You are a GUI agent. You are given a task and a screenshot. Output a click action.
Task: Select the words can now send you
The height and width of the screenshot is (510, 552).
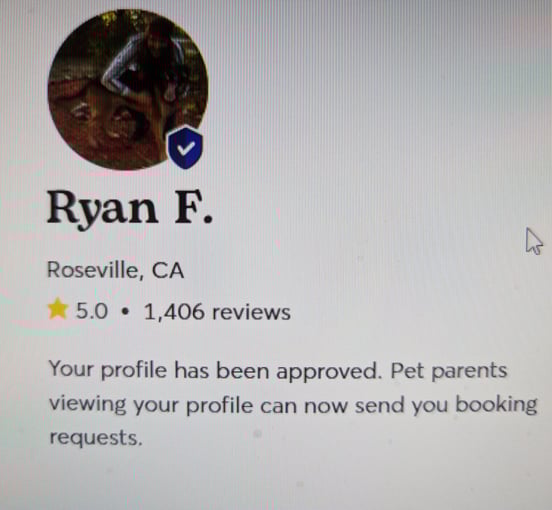(x=355, y=406)
